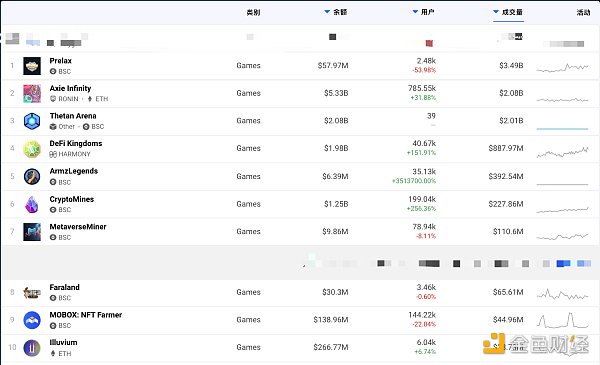View the MOBOX activity sparkline chart

pyautogui.click(x=562, y=321)
